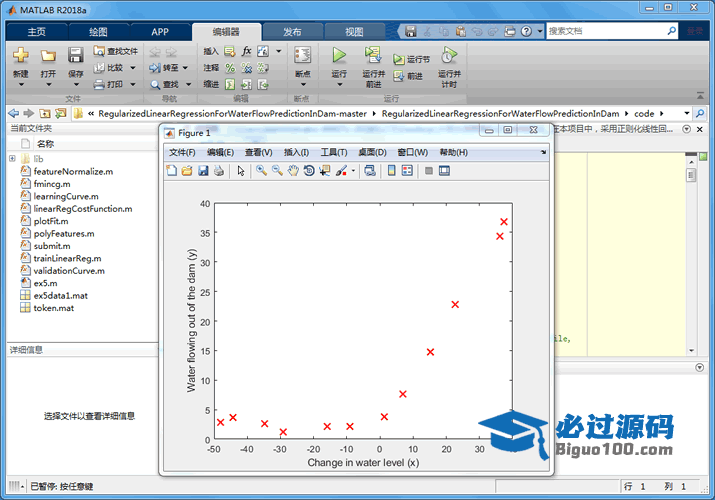The width and height of the screenshot is (715, 500).
Task: Click the Save icon in Figure toolbar
Action: point(203,171)
